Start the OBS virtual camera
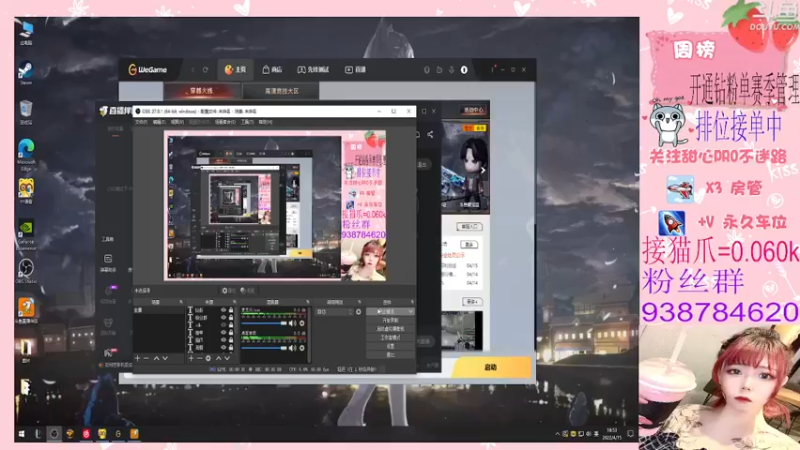 click(x=390, y=329)
